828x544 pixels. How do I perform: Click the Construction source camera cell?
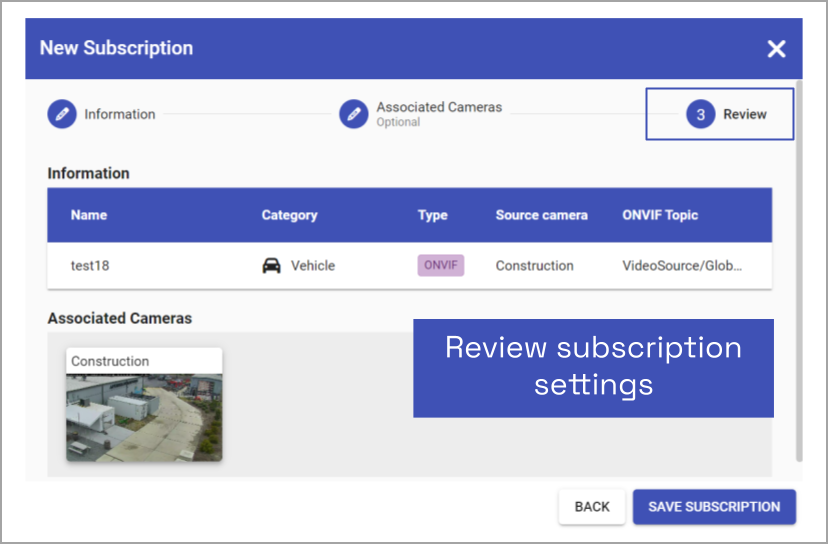tap(534, 265)
